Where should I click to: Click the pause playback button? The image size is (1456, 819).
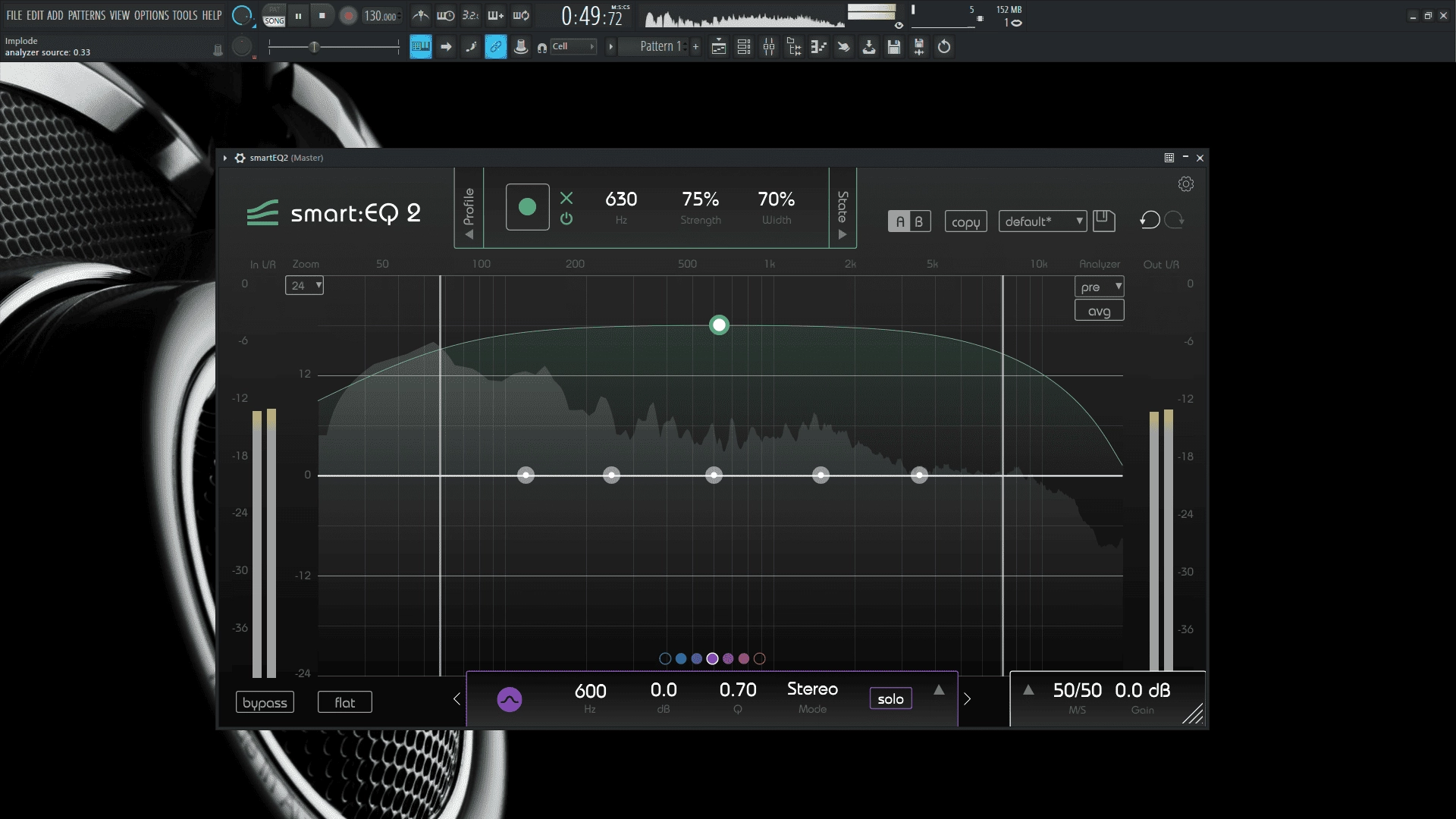point(298,15)
